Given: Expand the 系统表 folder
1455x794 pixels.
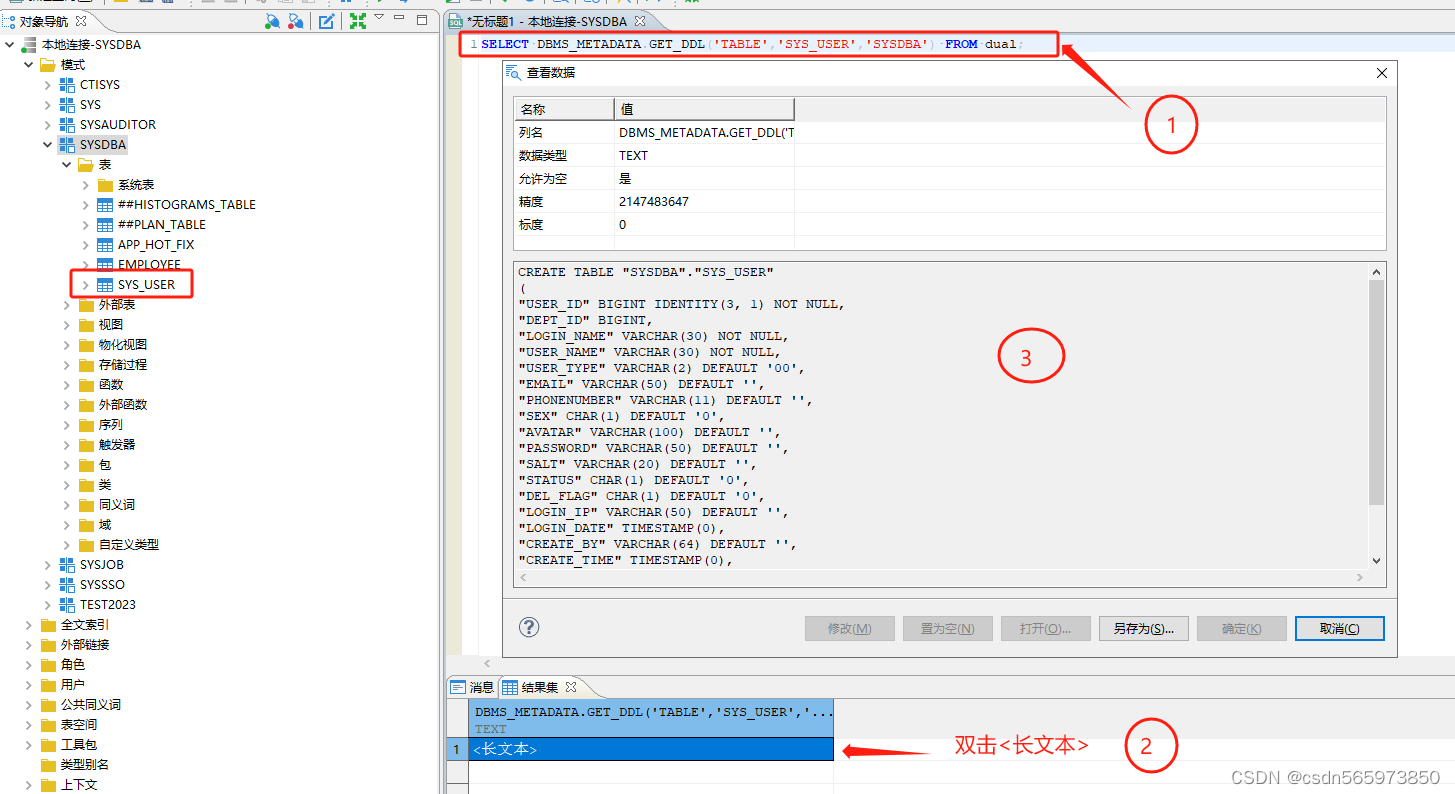Looking at the screenshot, I should click(86, 184).
